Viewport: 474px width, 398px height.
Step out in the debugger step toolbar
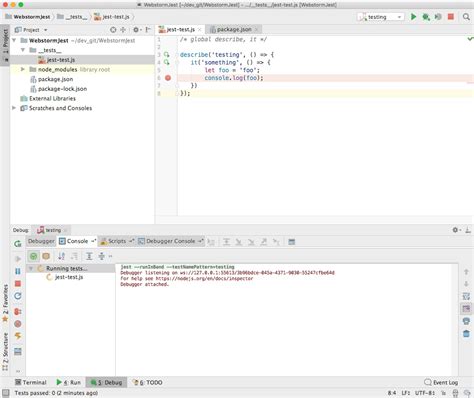click(264, 242)
